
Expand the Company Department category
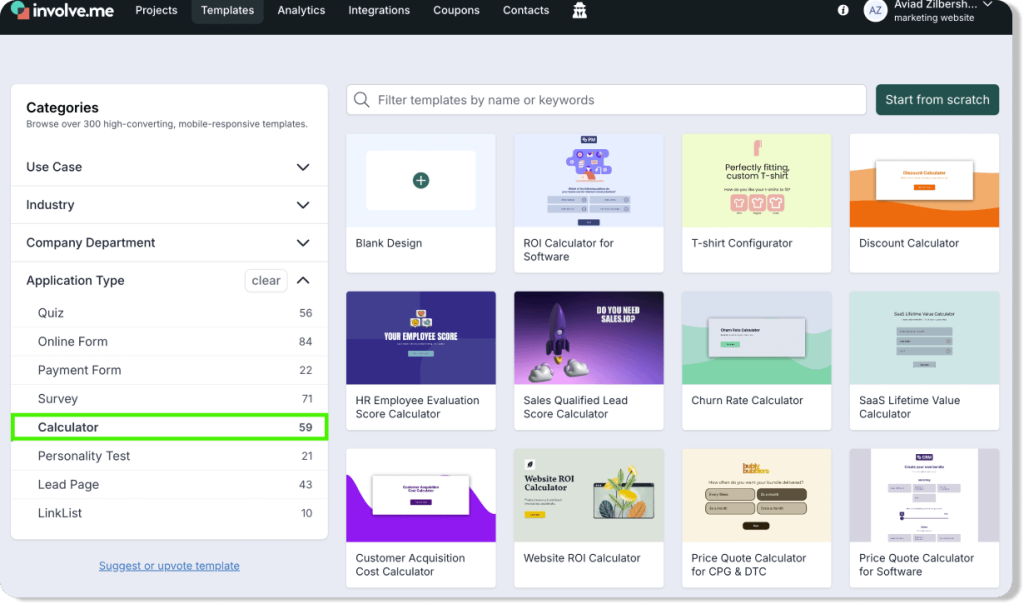(x=169, y=243)
